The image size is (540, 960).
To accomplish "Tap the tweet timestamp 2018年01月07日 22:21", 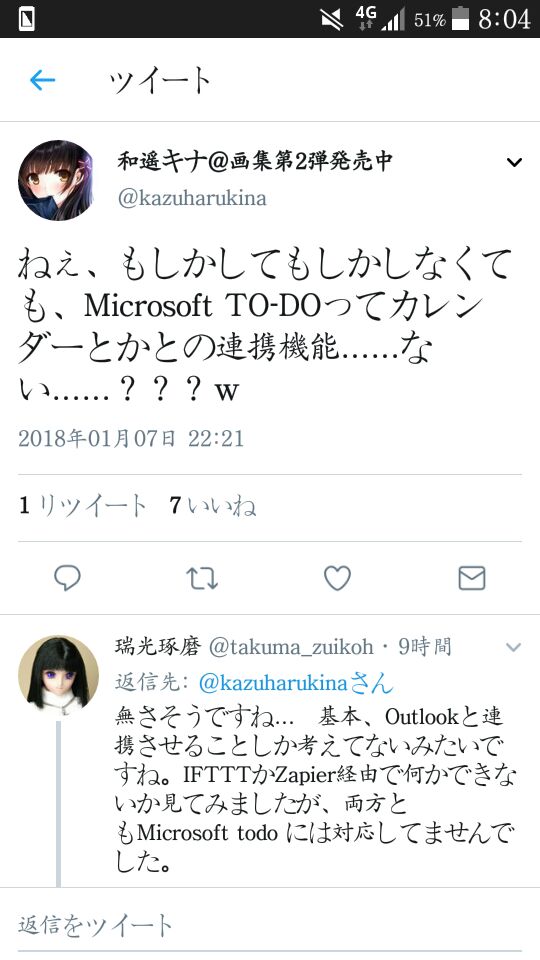I will coord(131,438).
